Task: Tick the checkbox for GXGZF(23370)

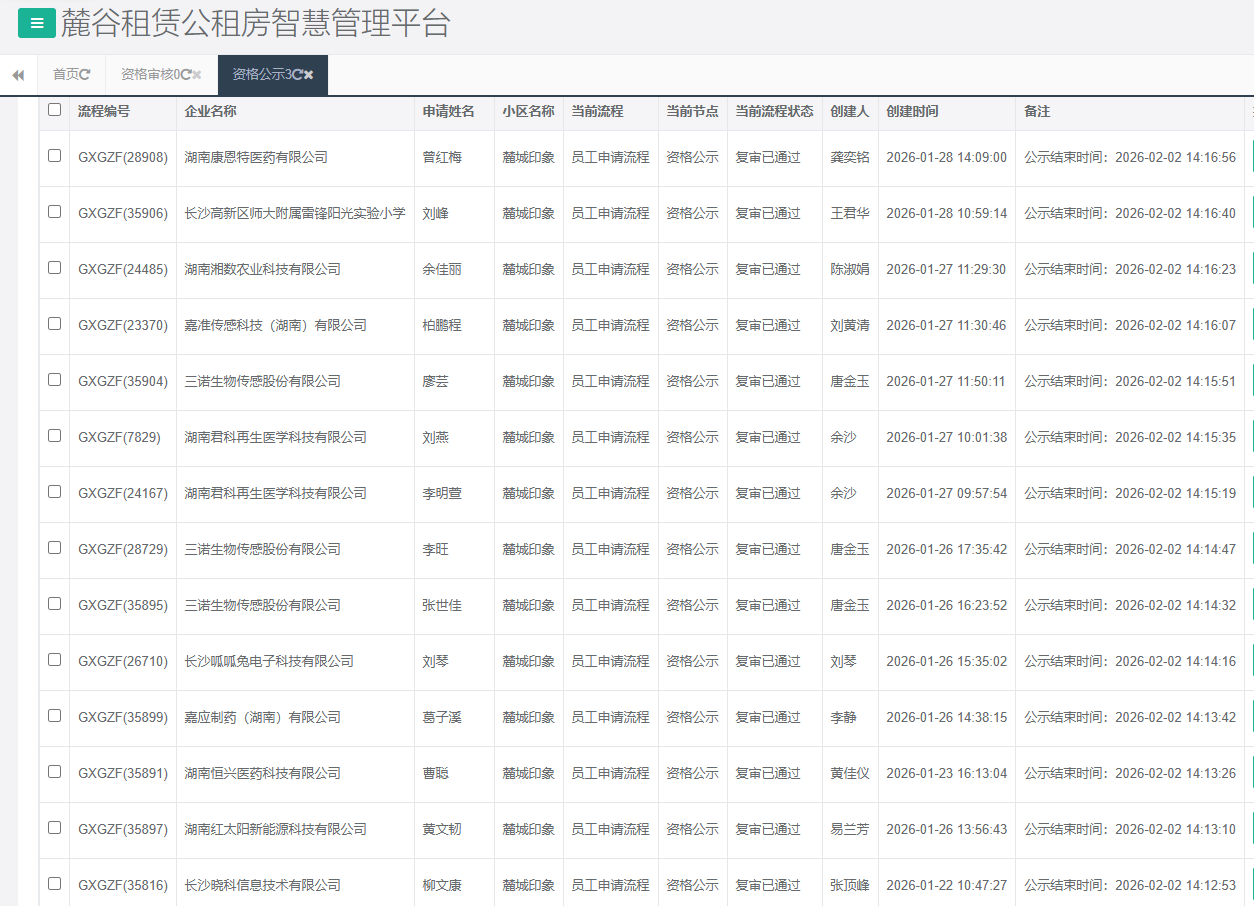Action: click(55, 325)
